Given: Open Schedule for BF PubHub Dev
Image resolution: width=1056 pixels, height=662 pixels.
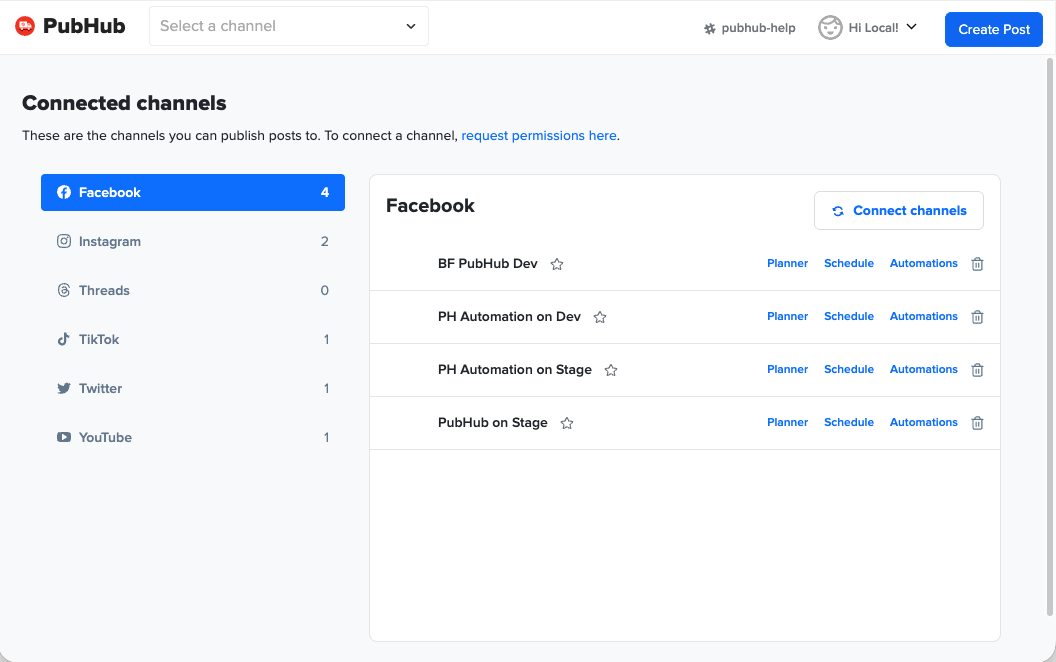Looking at the screenshot, I should pos(849,263).
